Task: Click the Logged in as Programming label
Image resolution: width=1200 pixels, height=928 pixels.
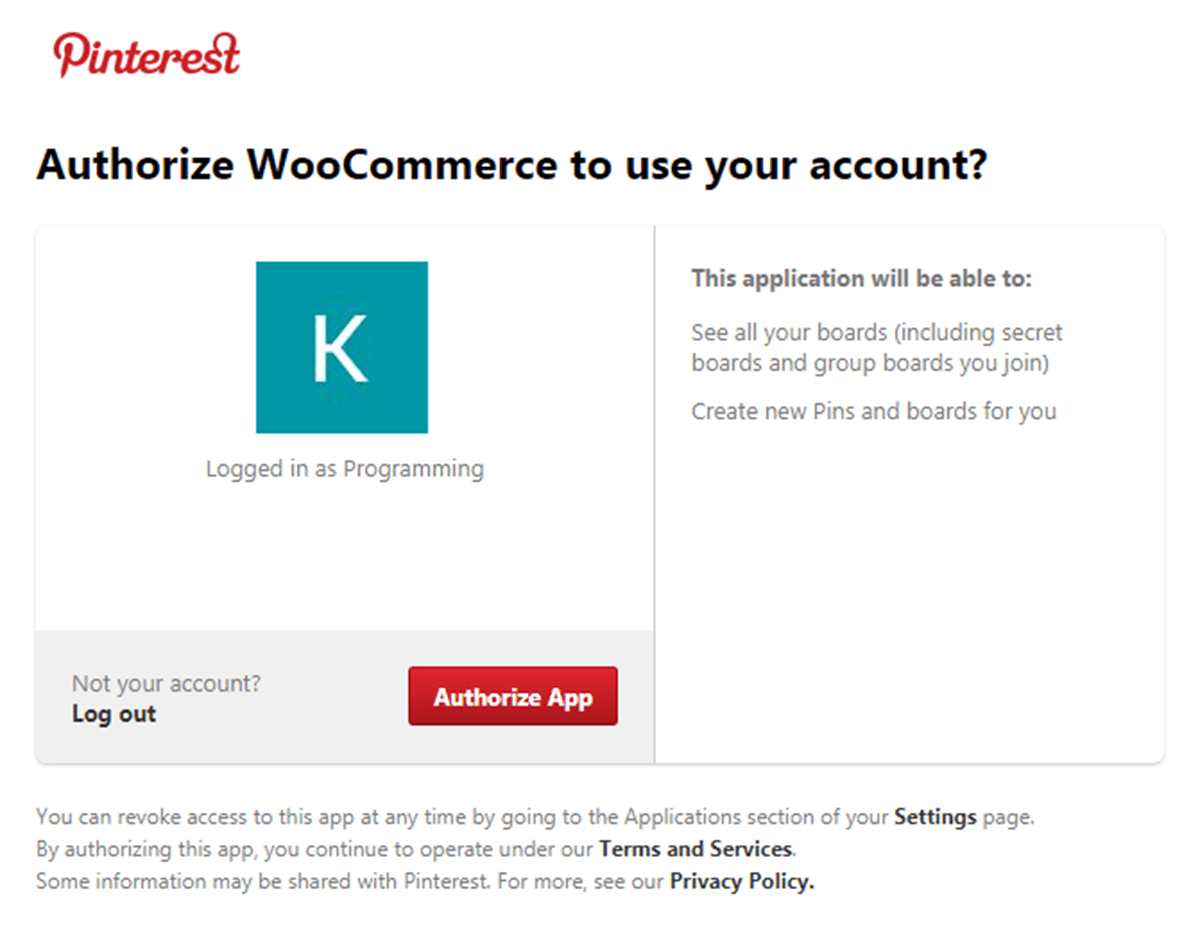Action: point(345,468)
